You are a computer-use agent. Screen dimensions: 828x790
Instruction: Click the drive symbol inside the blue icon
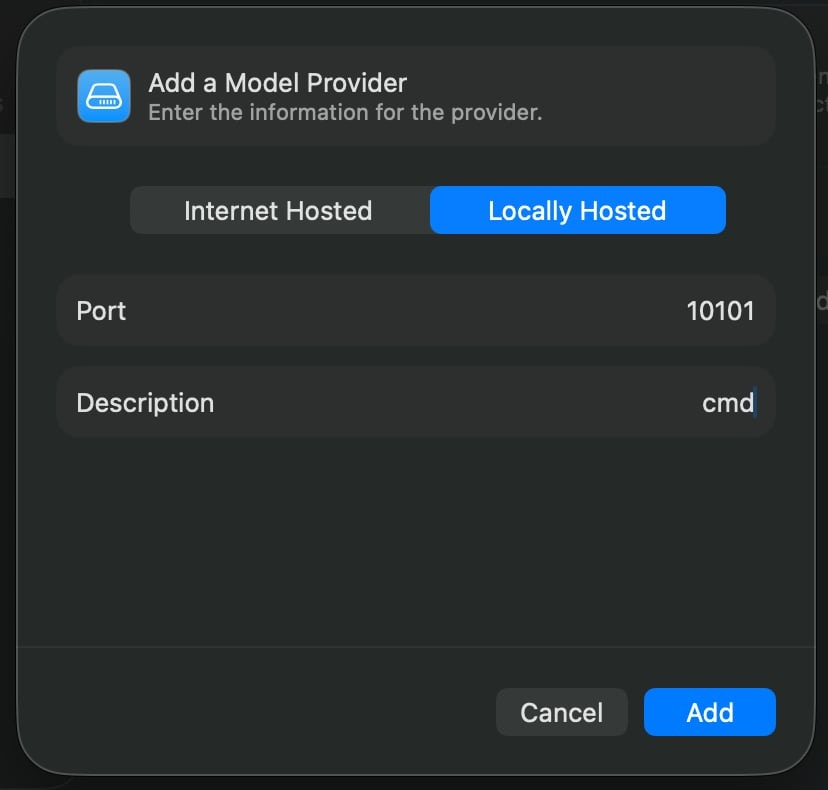coord(104,96)
